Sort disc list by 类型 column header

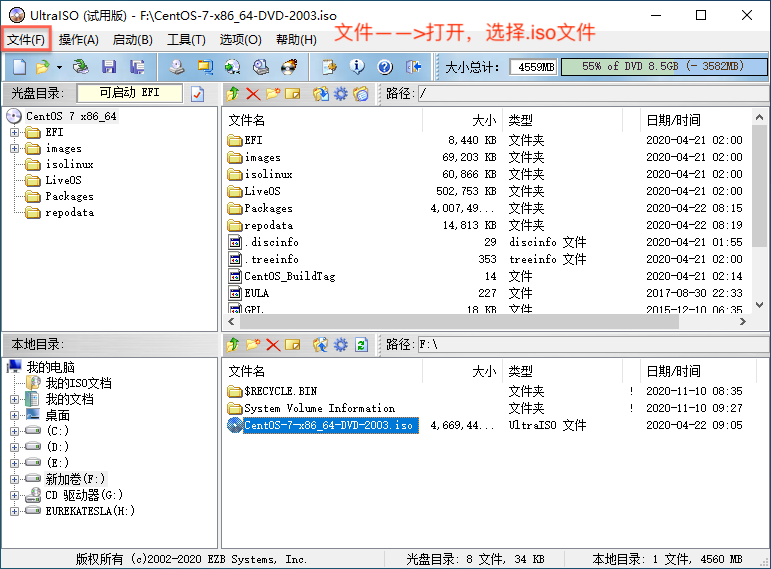click(520, 120)
